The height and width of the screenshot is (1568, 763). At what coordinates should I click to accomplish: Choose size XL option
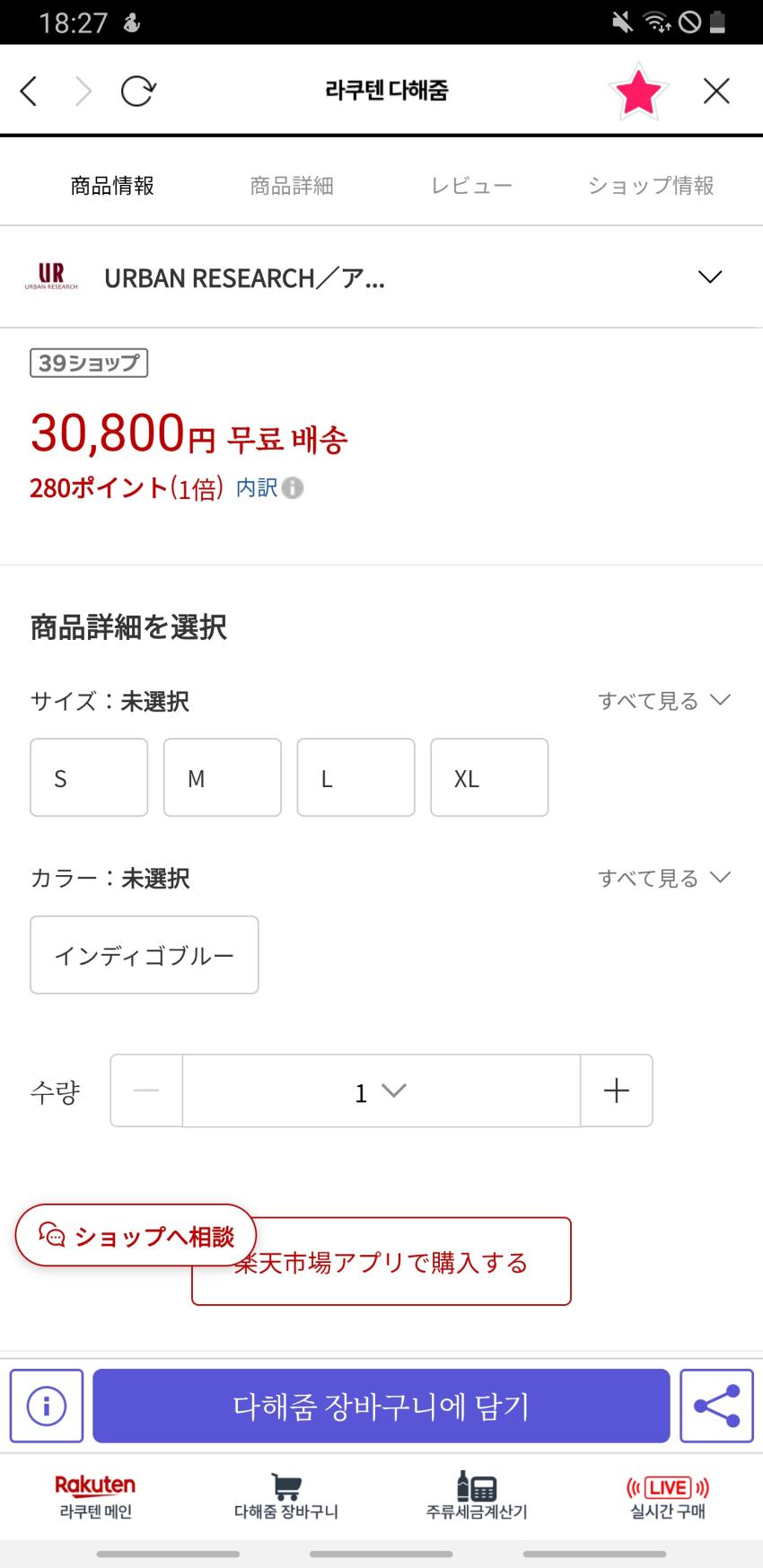(489, 777)
